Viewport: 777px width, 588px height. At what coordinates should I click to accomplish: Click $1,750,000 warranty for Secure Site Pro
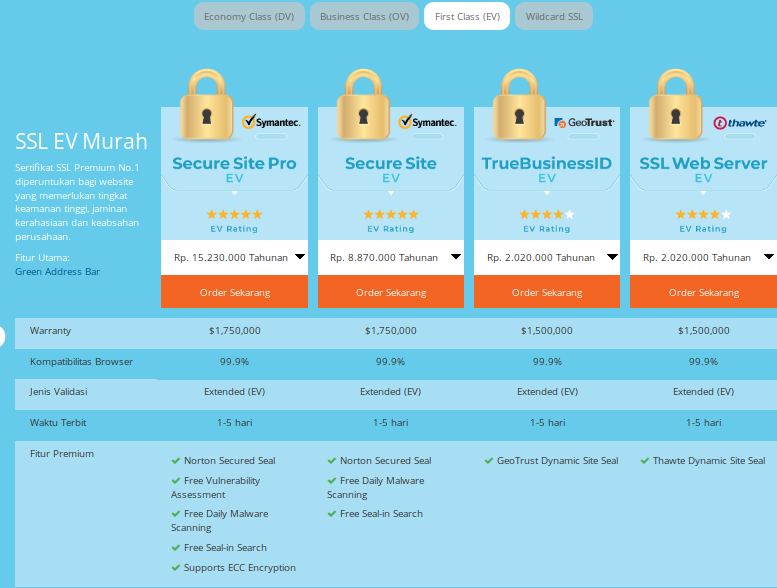coord(234,330)
